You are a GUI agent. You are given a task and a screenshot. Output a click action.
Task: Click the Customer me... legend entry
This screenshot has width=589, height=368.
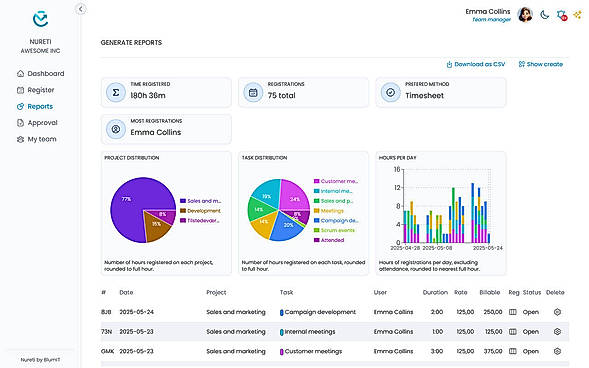point(336,181)
